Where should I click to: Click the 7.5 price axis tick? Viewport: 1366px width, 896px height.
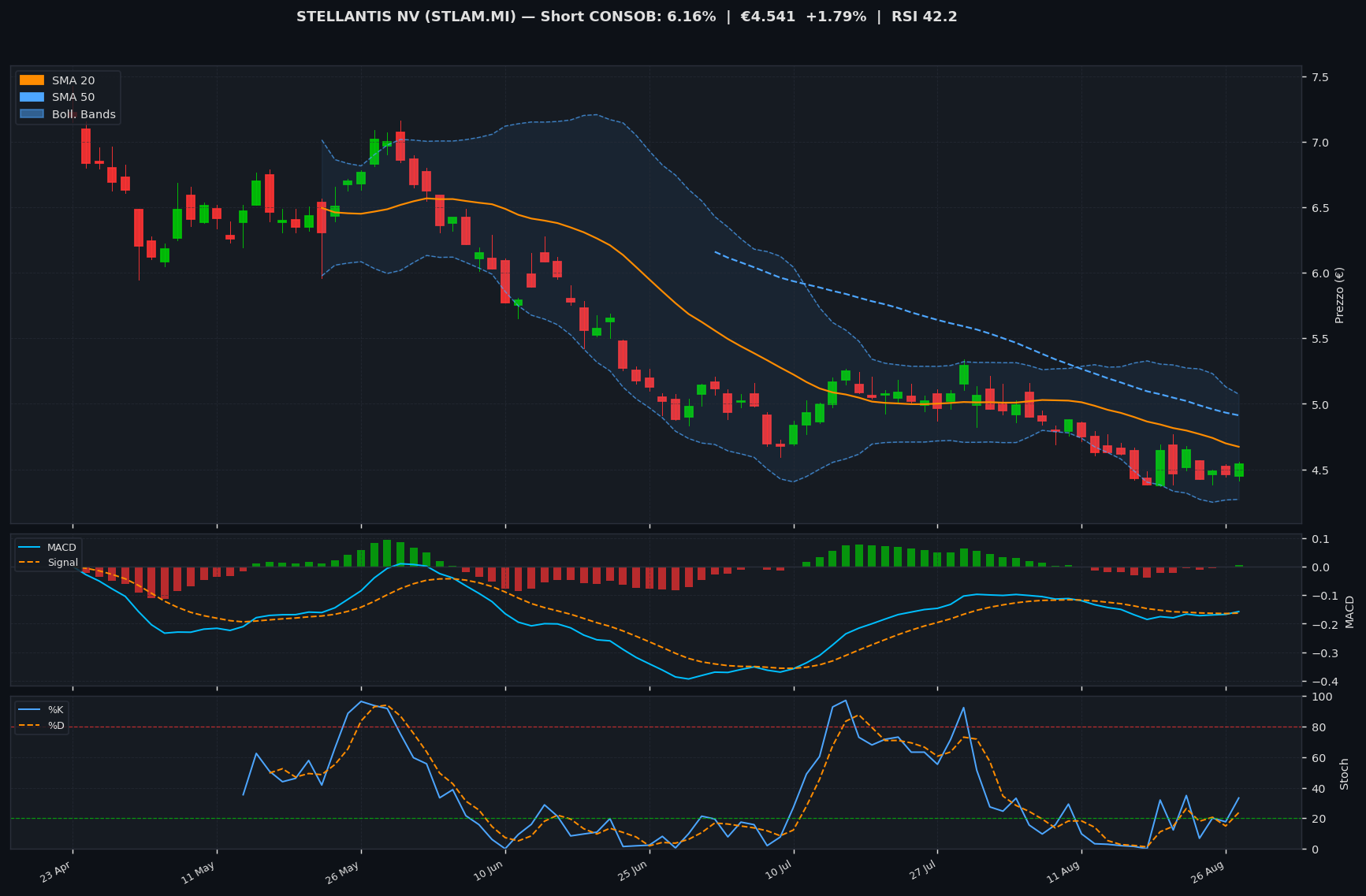(x=1320, y=77)
